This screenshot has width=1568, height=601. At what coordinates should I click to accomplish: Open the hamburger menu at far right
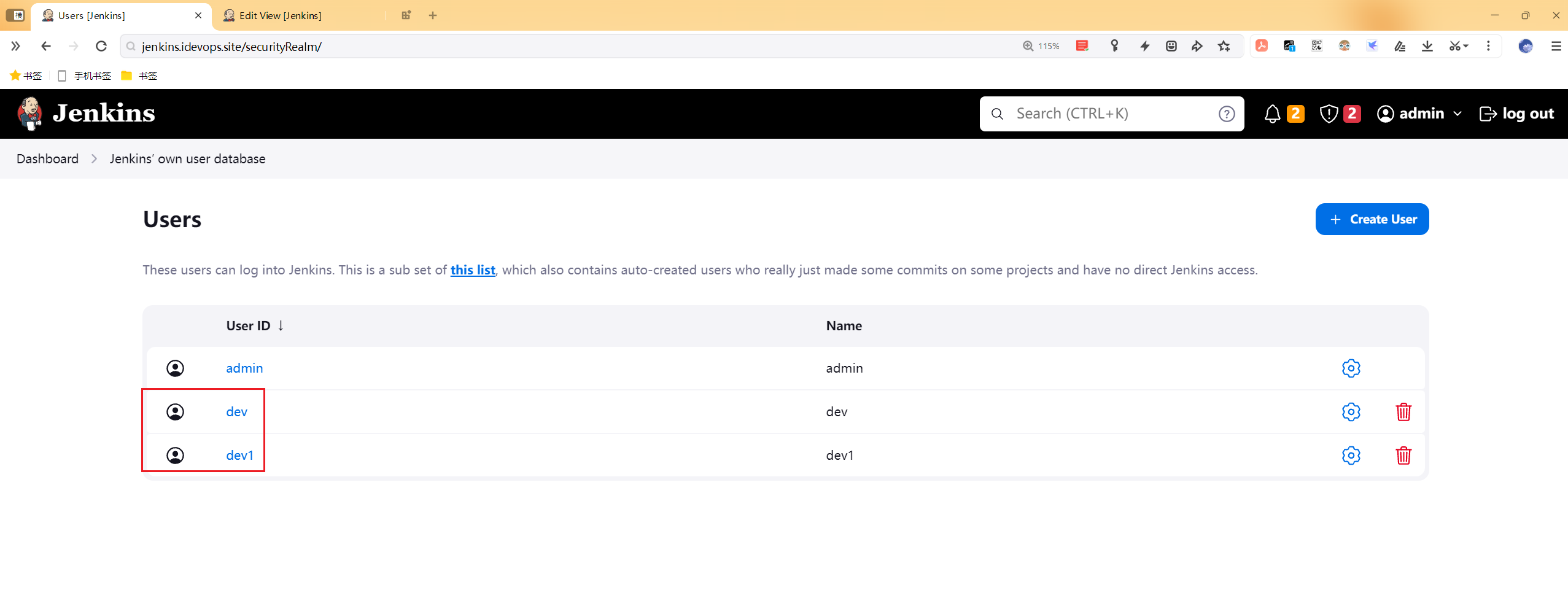coord(1556,46)
